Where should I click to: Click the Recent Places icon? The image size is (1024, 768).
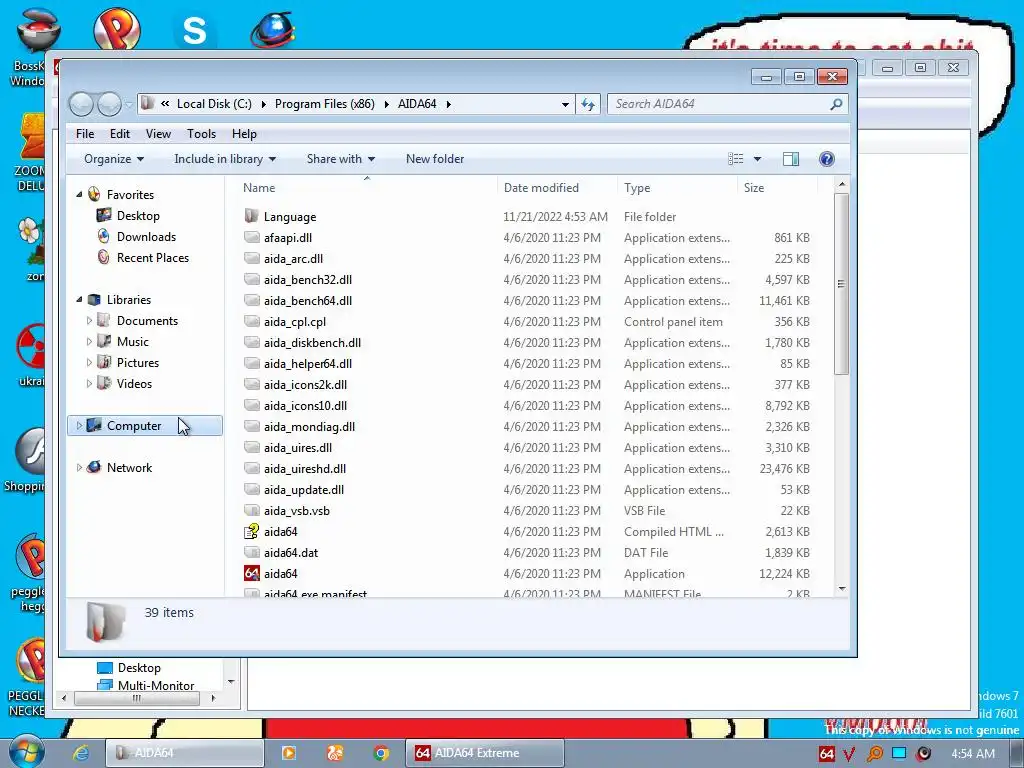pyautogui.click(x=103, y=257)
